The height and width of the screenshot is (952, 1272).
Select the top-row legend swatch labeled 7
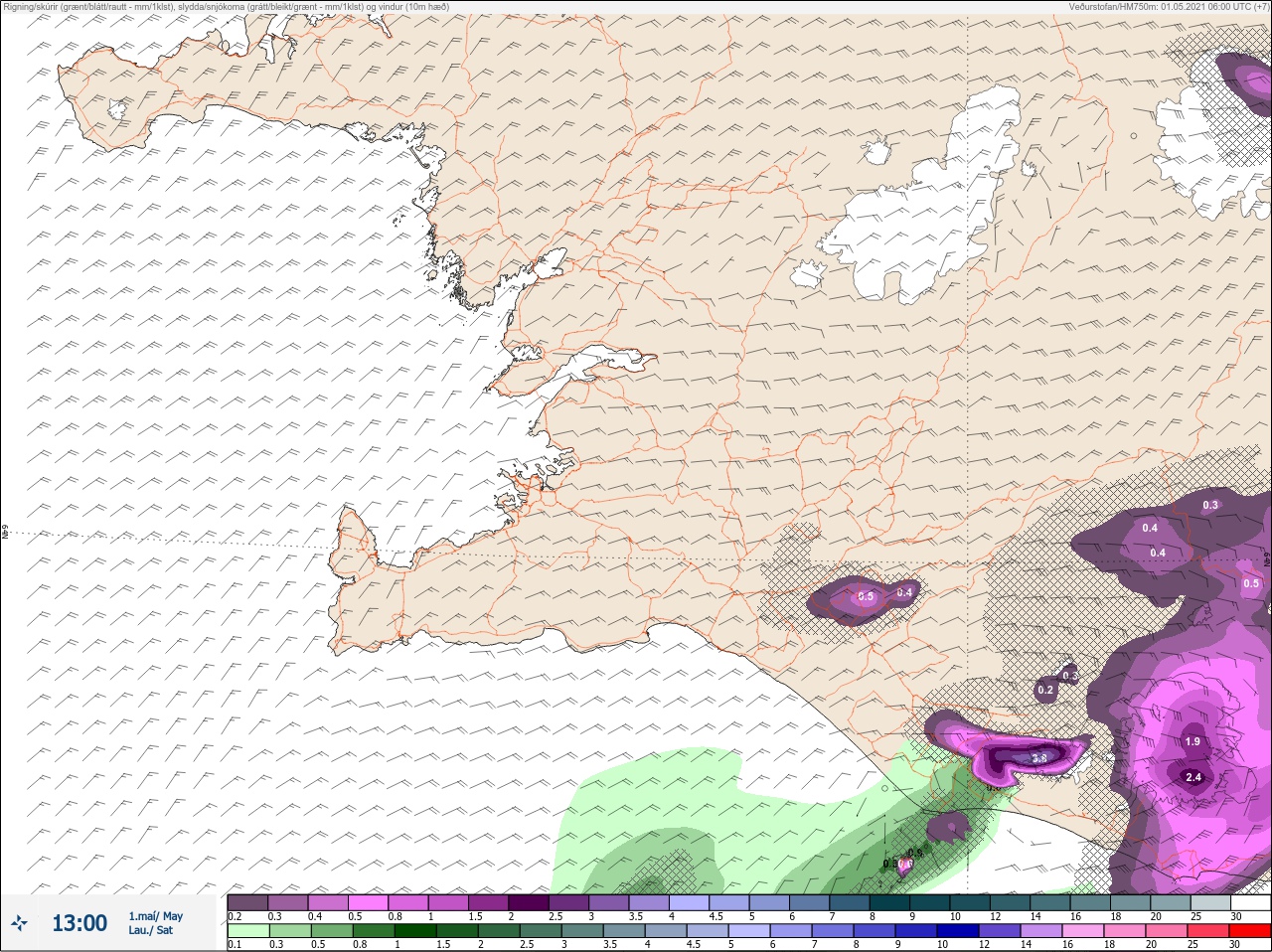[850, 902]
